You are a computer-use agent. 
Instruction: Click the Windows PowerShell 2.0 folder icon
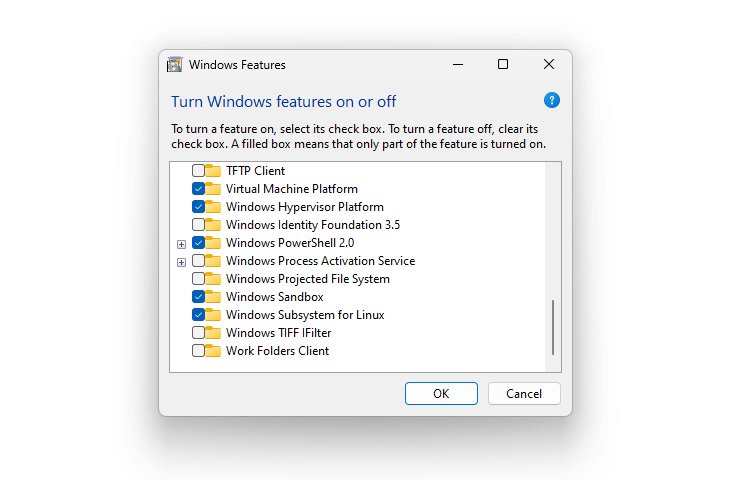(213, 243)
